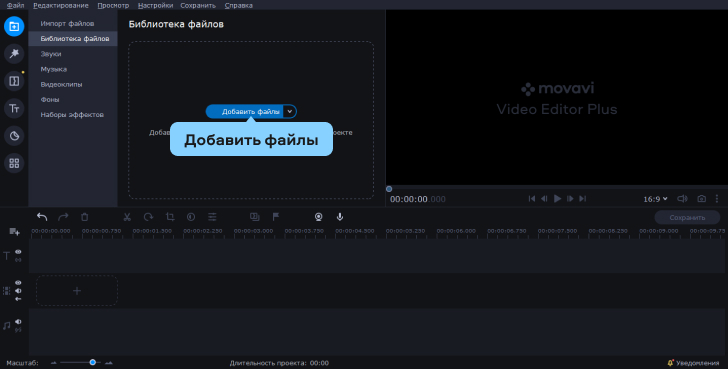Screen dimensions: 728x369
Task: Start webcam recording
Action: (x=318, y=217)
